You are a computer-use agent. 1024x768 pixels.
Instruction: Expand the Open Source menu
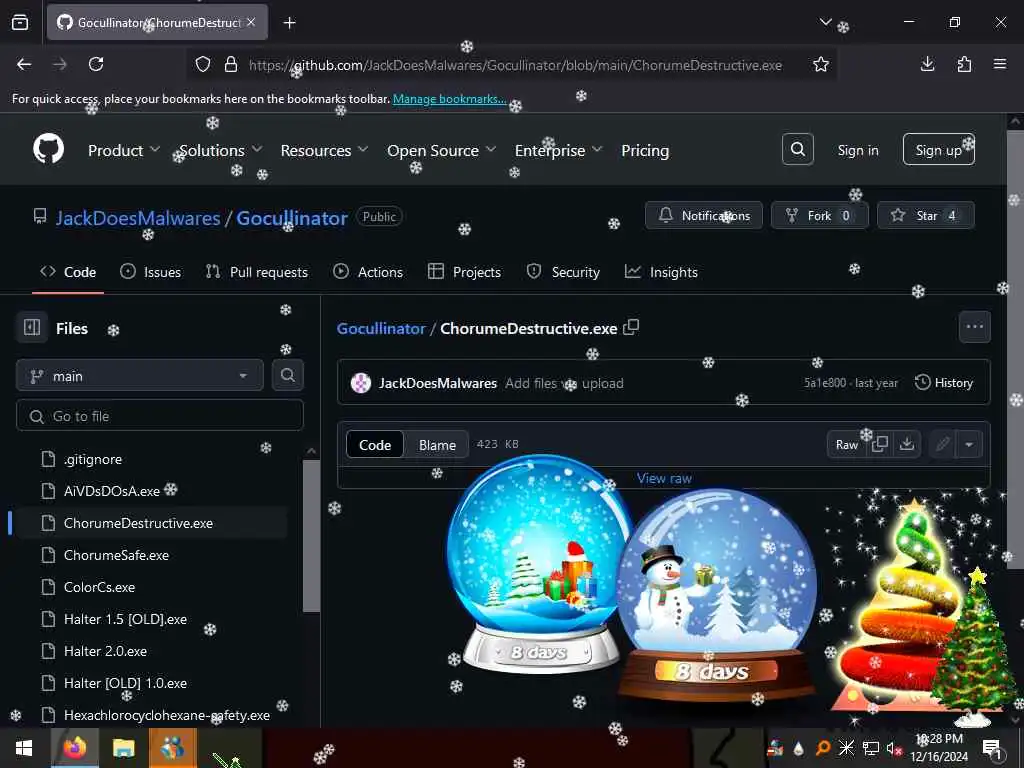click(442, 150)
